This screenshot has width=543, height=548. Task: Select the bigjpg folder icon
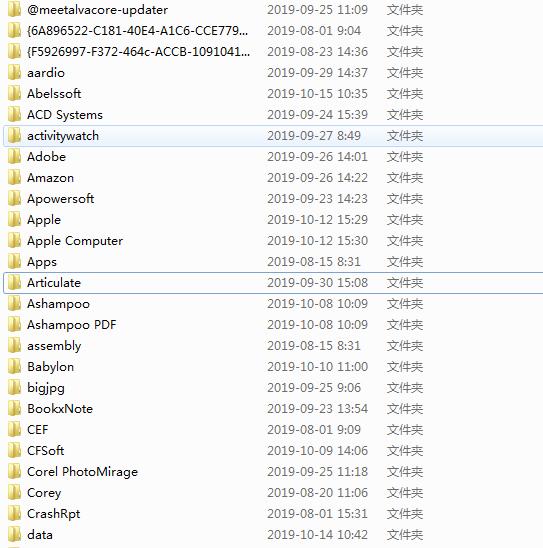[x=14, y=388]
